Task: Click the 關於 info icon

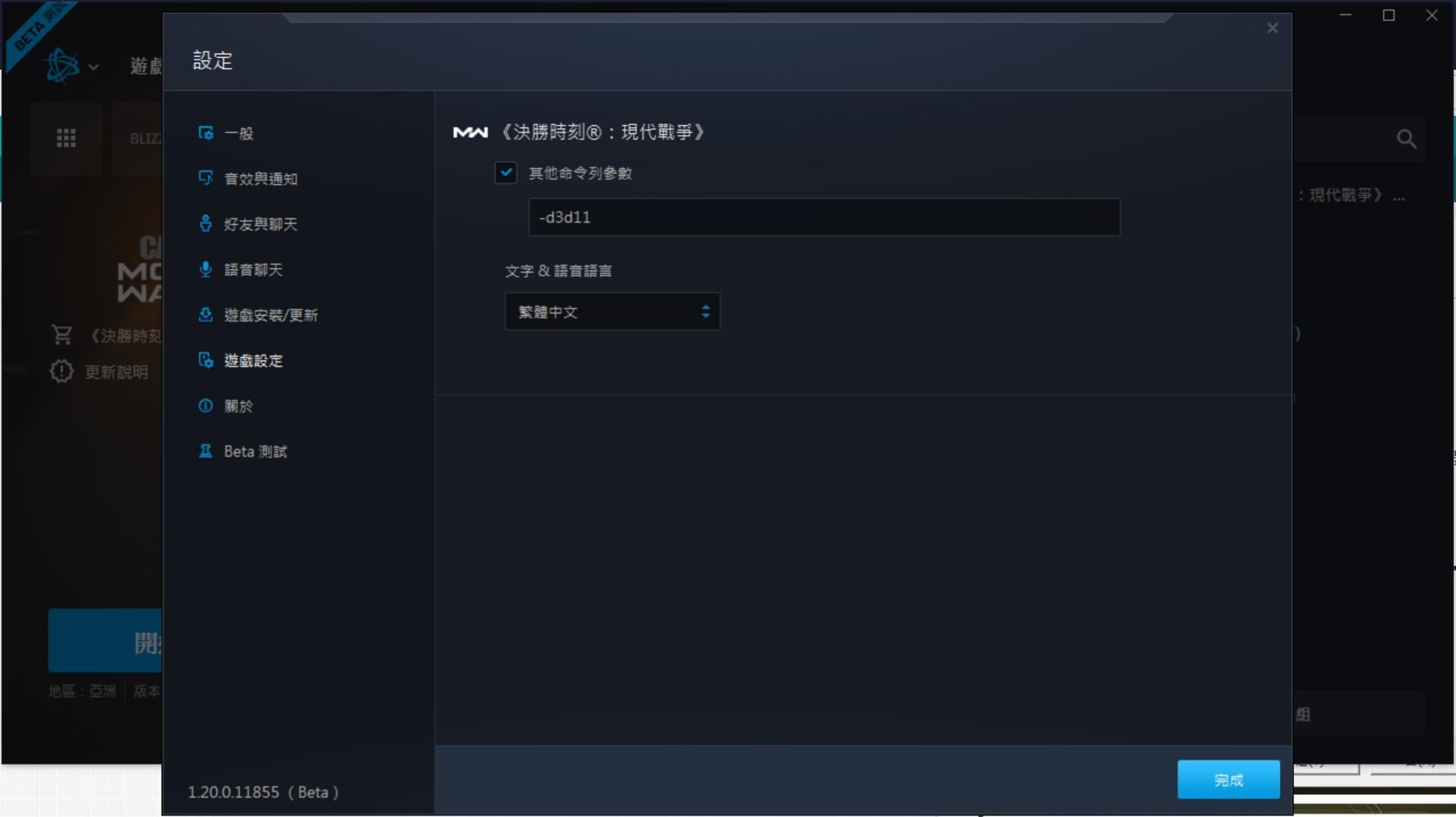Action: tap(206, 405)
